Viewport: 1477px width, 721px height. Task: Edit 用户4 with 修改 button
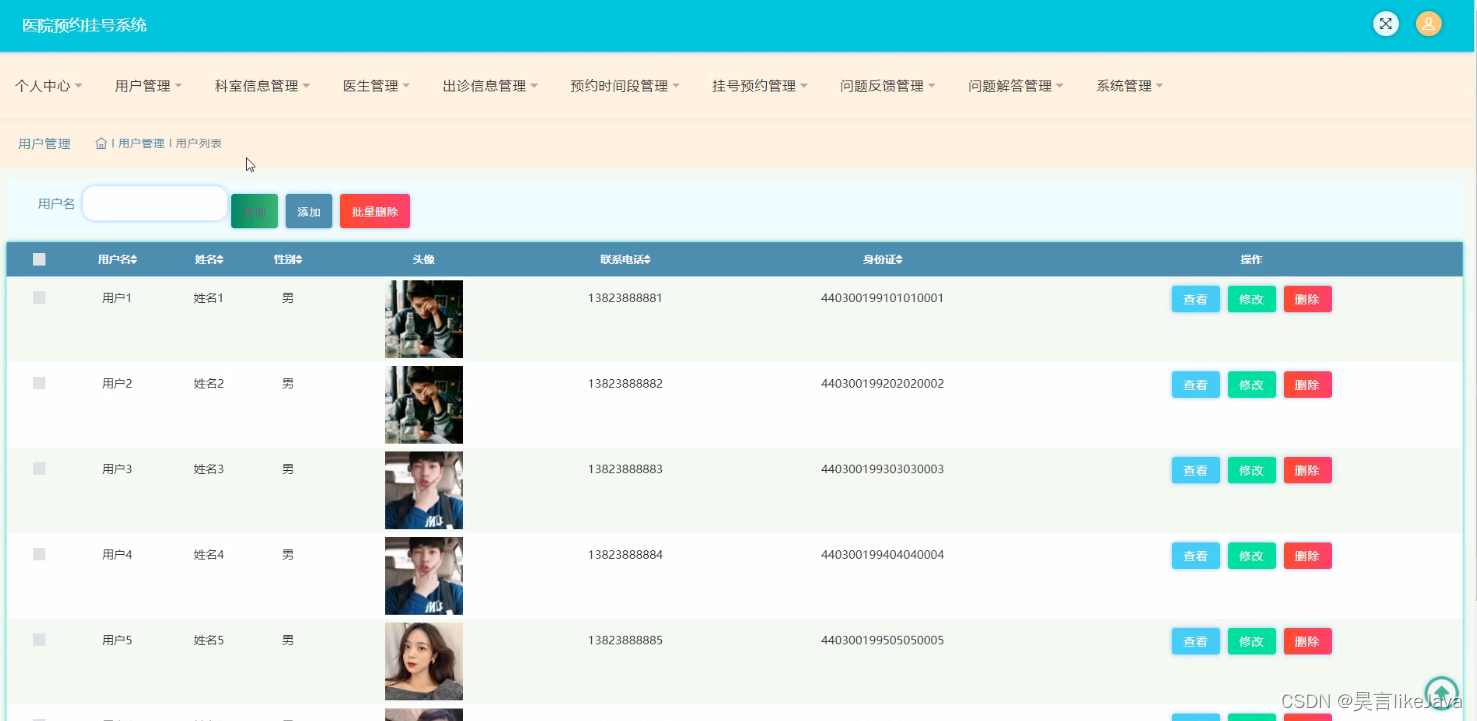tap(1252, 555)
